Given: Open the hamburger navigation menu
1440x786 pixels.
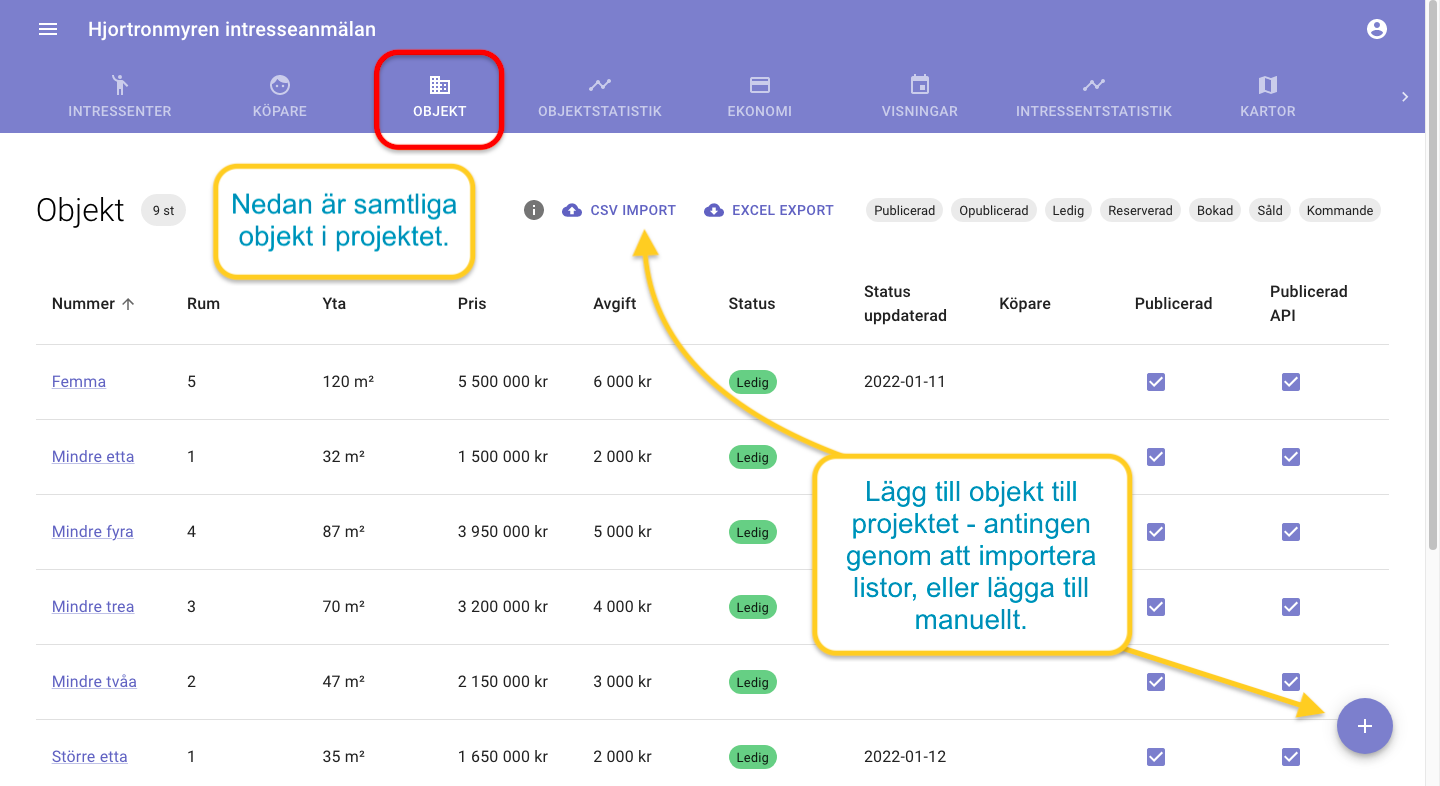Looking at the screenshot, I should [48, 30].
